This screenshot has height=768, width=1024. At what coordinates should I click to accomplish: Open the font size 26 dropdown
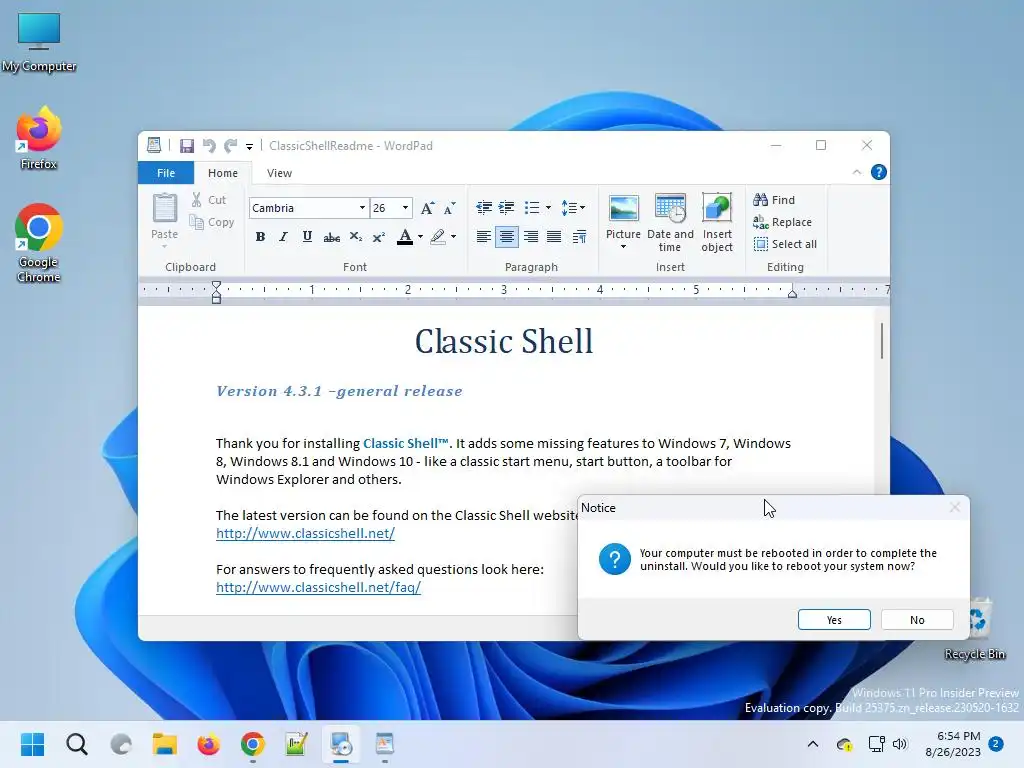pos(406,208)
